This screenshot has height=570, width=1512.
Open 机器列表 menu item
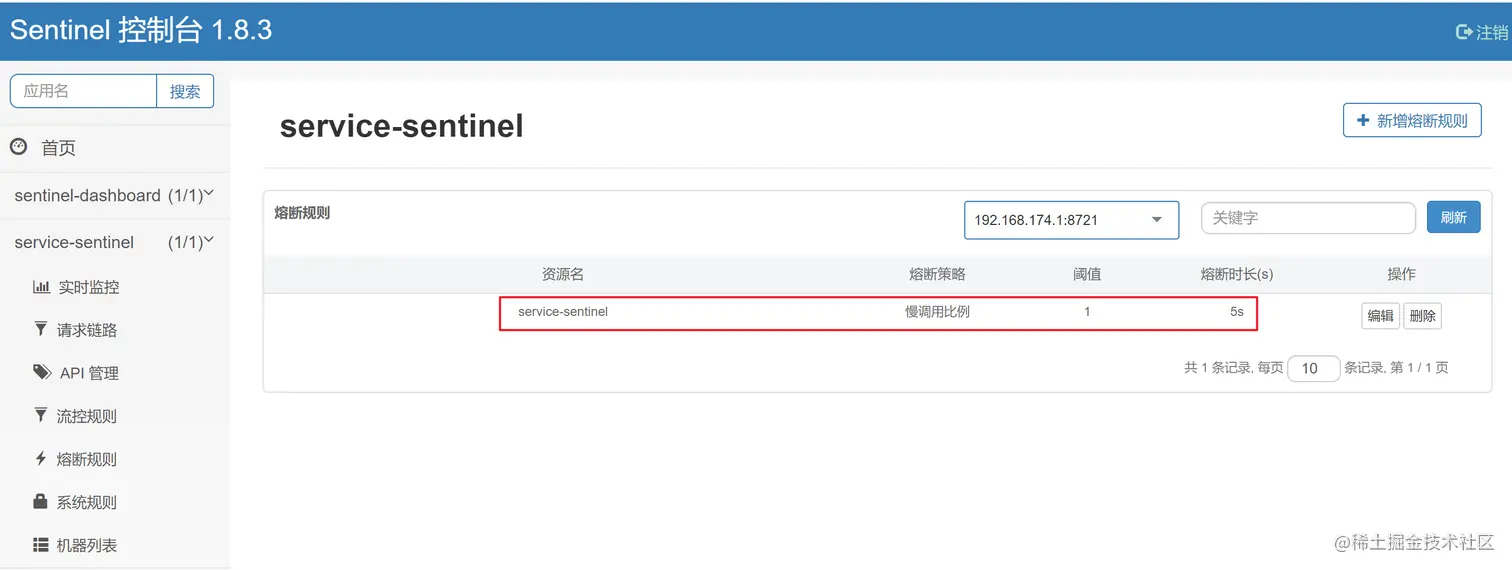click(x=87, y=545)
